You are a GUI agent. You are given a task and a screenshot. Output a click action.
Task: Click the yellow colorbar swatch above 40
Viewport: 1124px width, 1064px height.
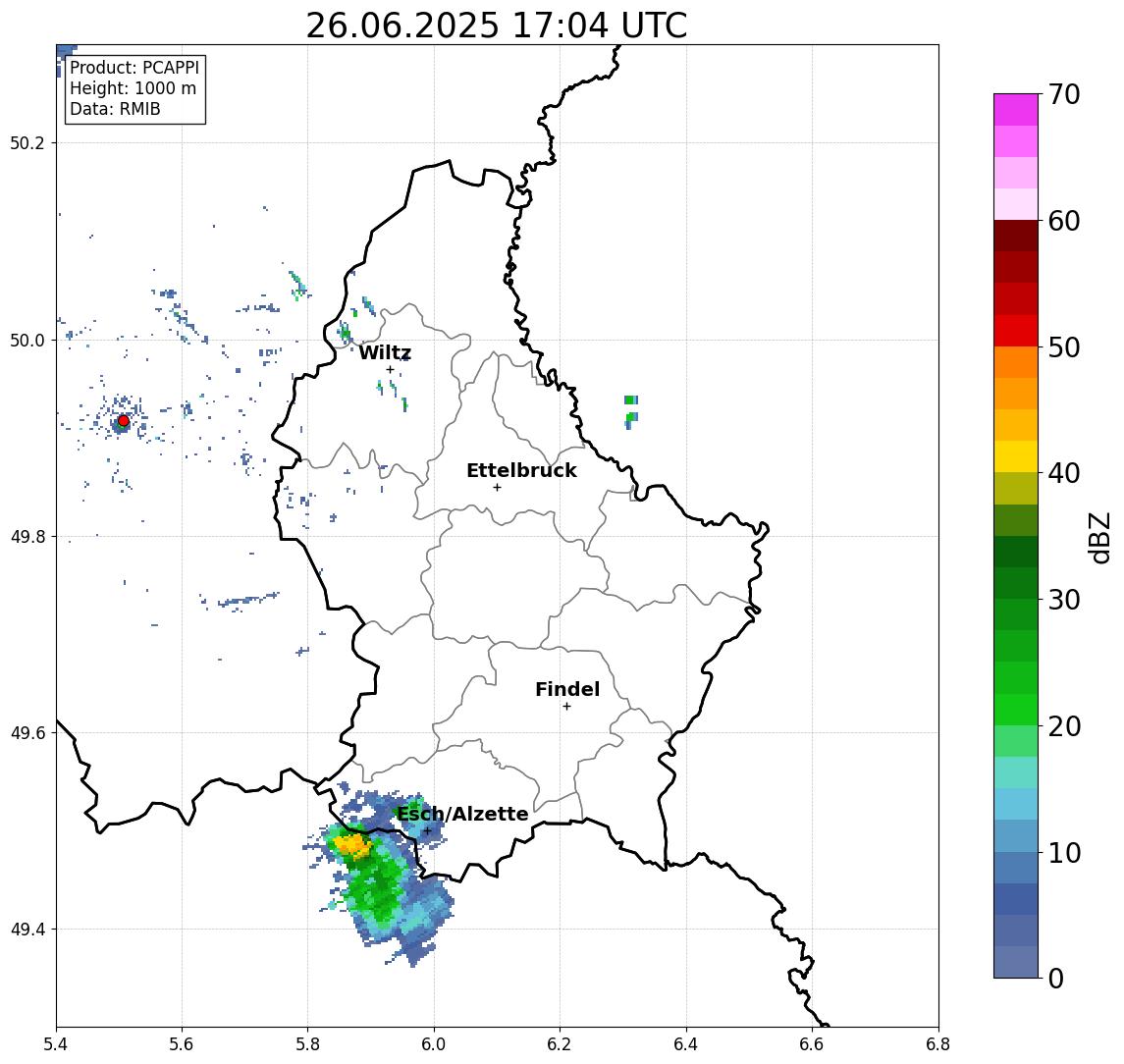(1016, 456)
